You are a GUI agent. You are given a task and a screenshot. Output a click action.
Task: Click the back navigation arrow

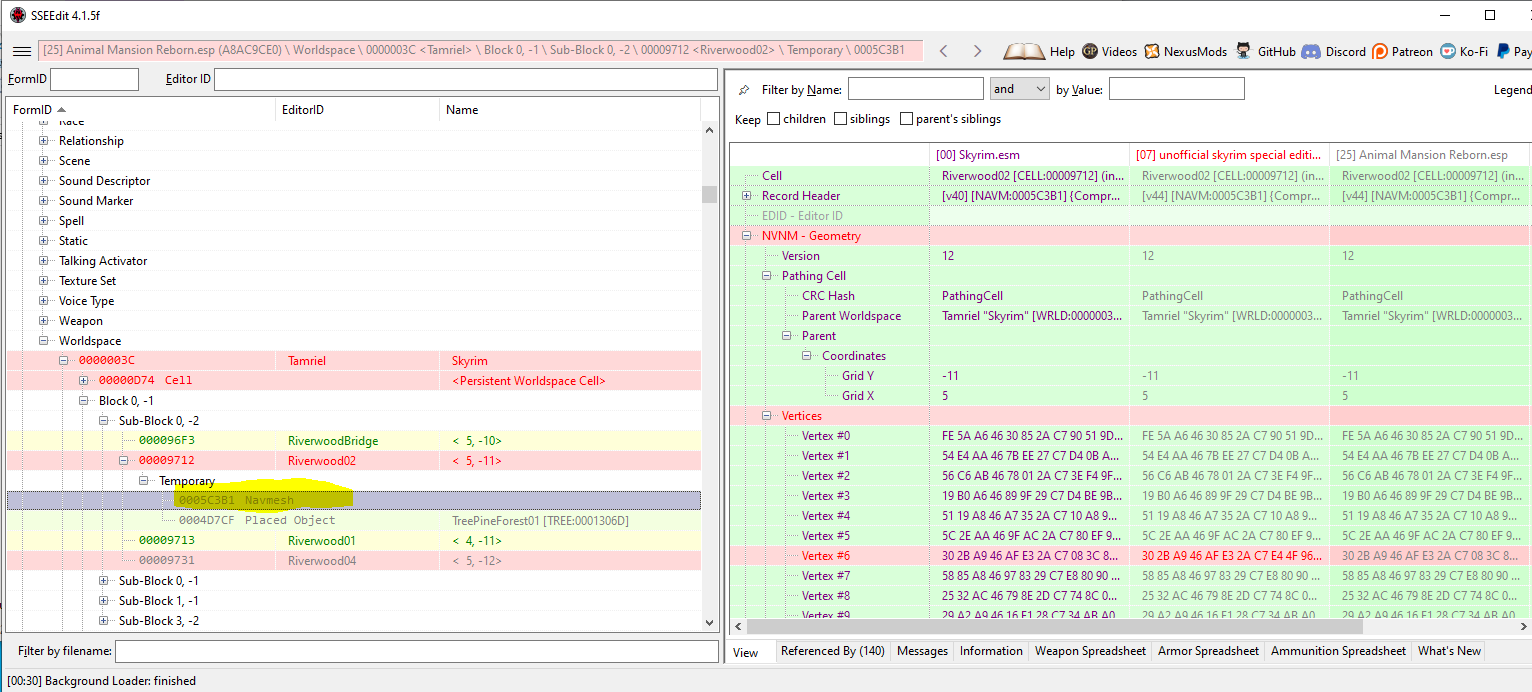tap(943, 51)
